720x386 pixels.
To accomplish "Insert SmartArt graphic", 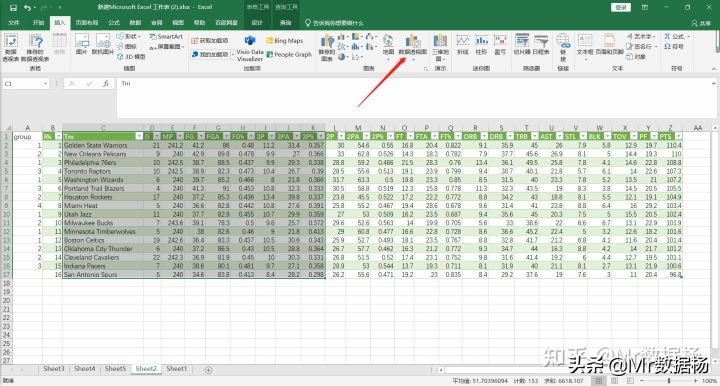I will [x=166, y=36].
